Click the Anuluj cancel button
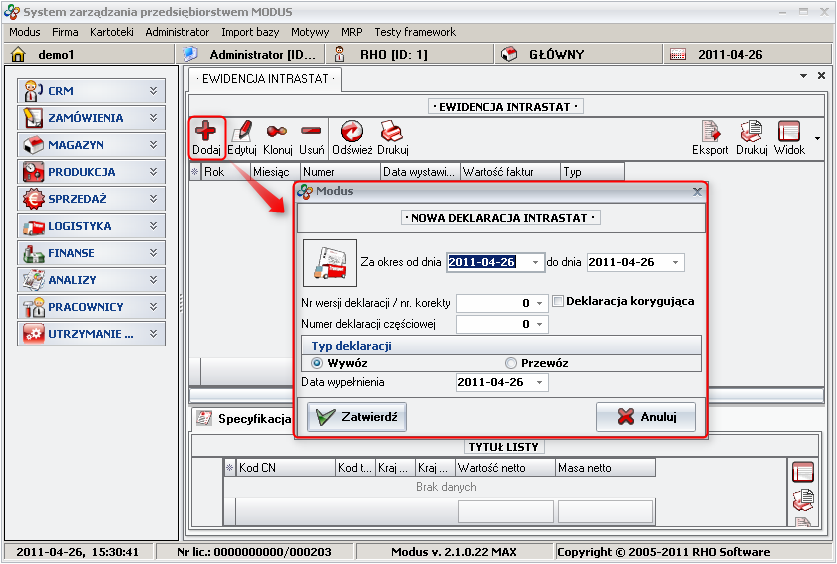The height and width of the screenshot is (564, 837). 646,417
